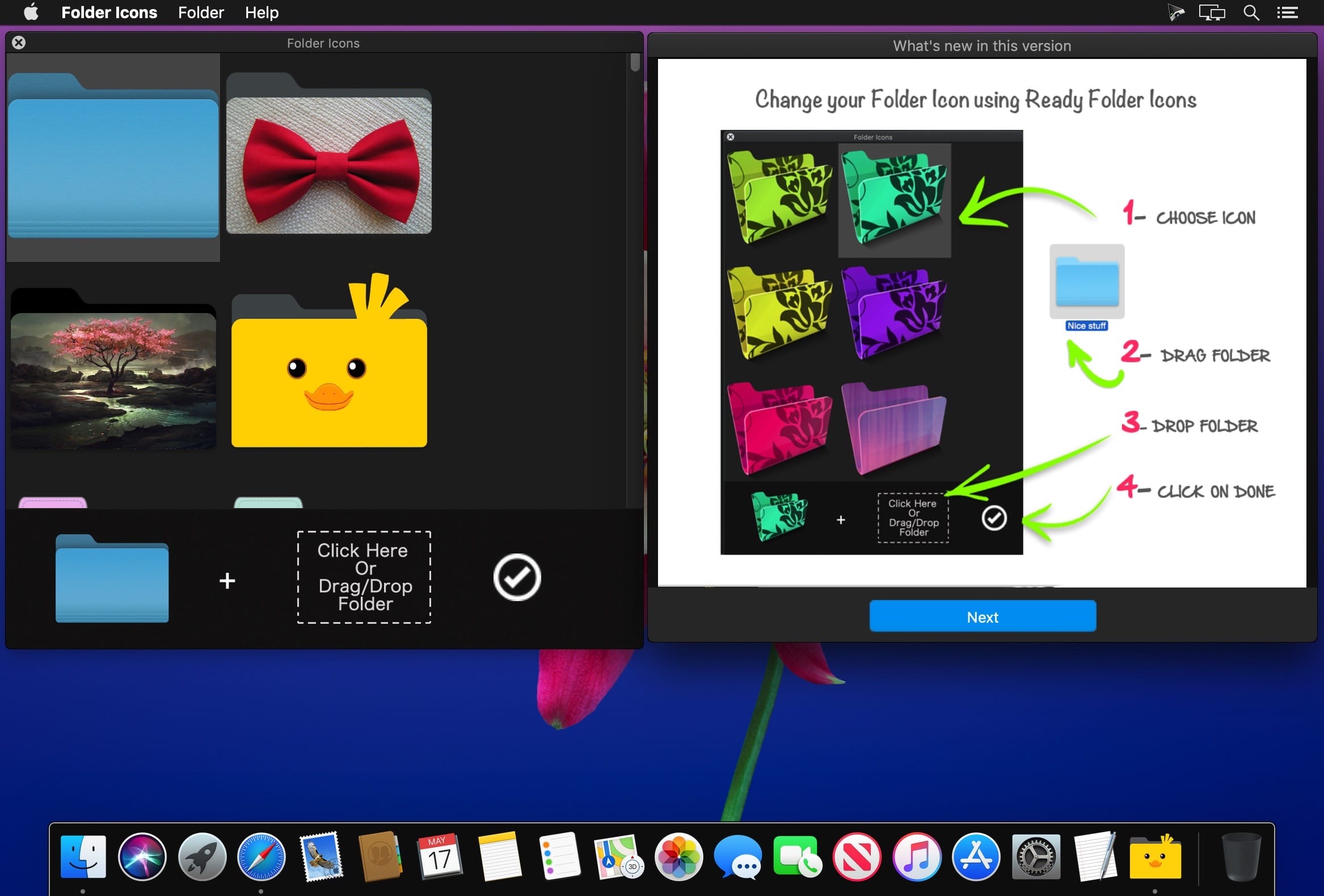Open the Apple menu
The image size is (1324, 896).
31,12
